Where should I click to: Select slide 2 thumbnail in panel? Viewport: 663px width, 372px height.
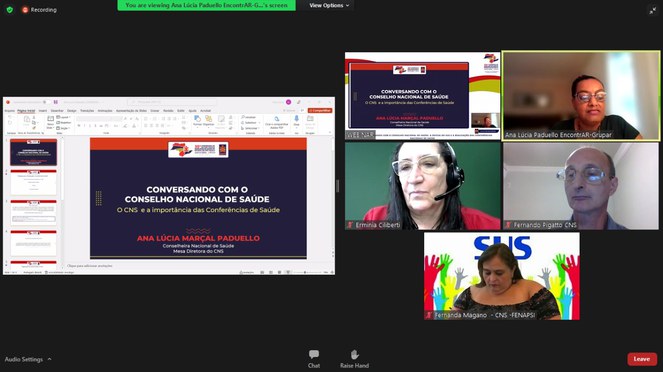33,183
